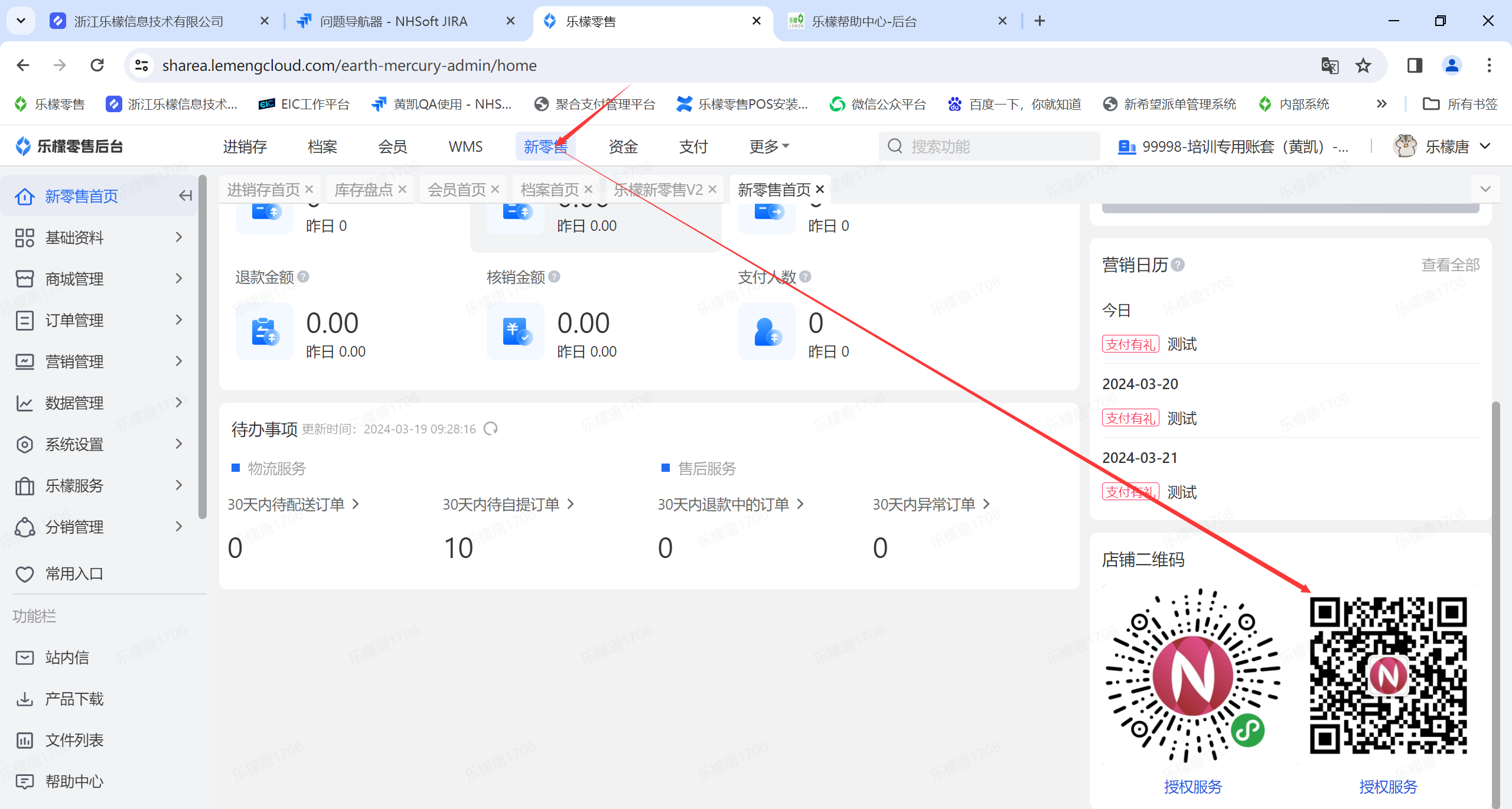The image size is (1512, 809).
Task: Click the mini-program store QR code
Action: (x=1192, y=675)
